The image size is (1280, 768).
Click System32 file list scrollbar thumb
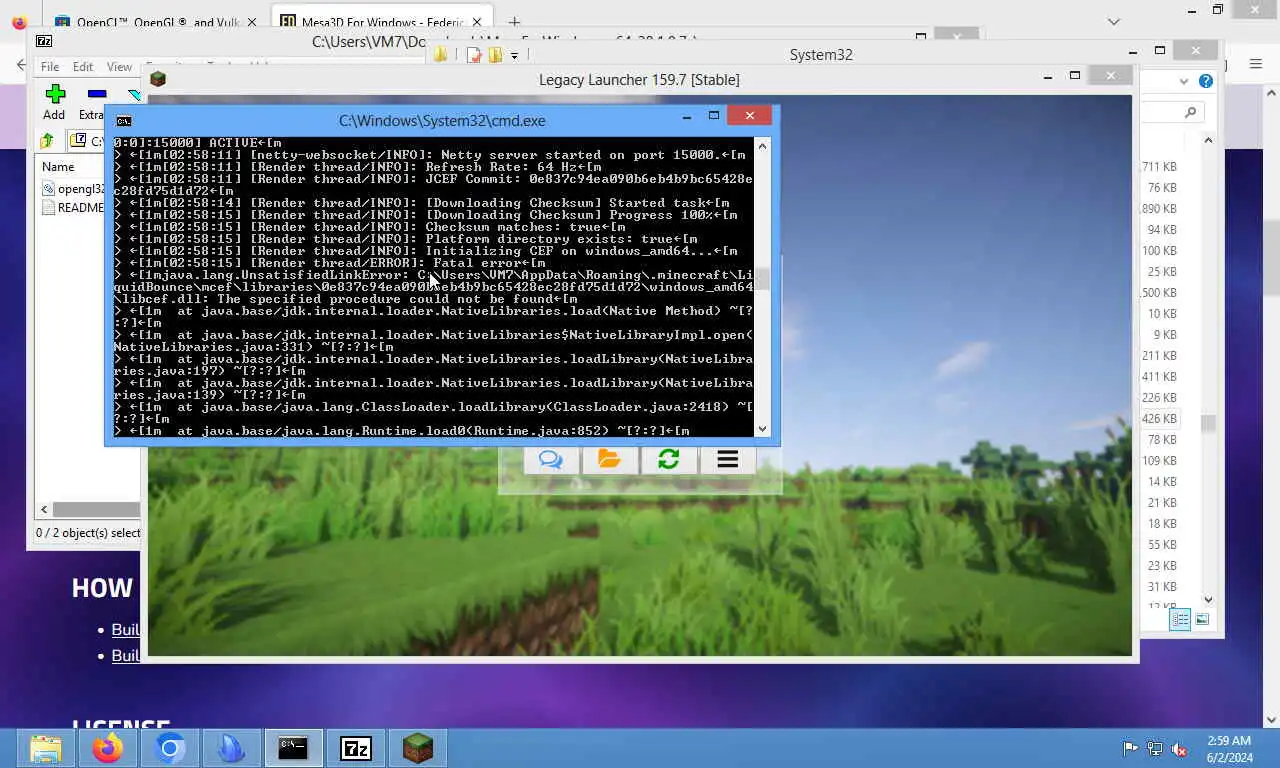(1208, 423)
